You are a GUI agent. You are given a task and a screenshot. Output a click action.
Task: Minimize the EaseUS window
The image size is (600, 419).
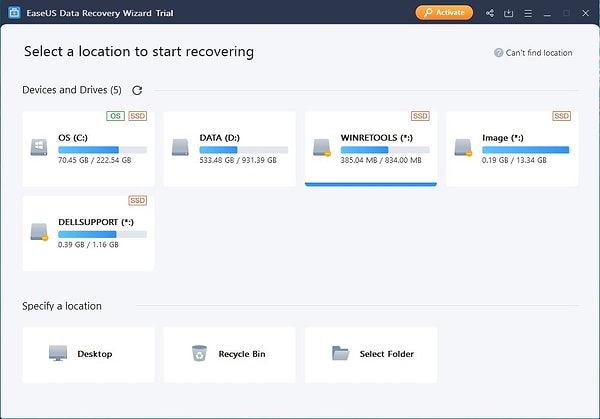pos(547,14)
